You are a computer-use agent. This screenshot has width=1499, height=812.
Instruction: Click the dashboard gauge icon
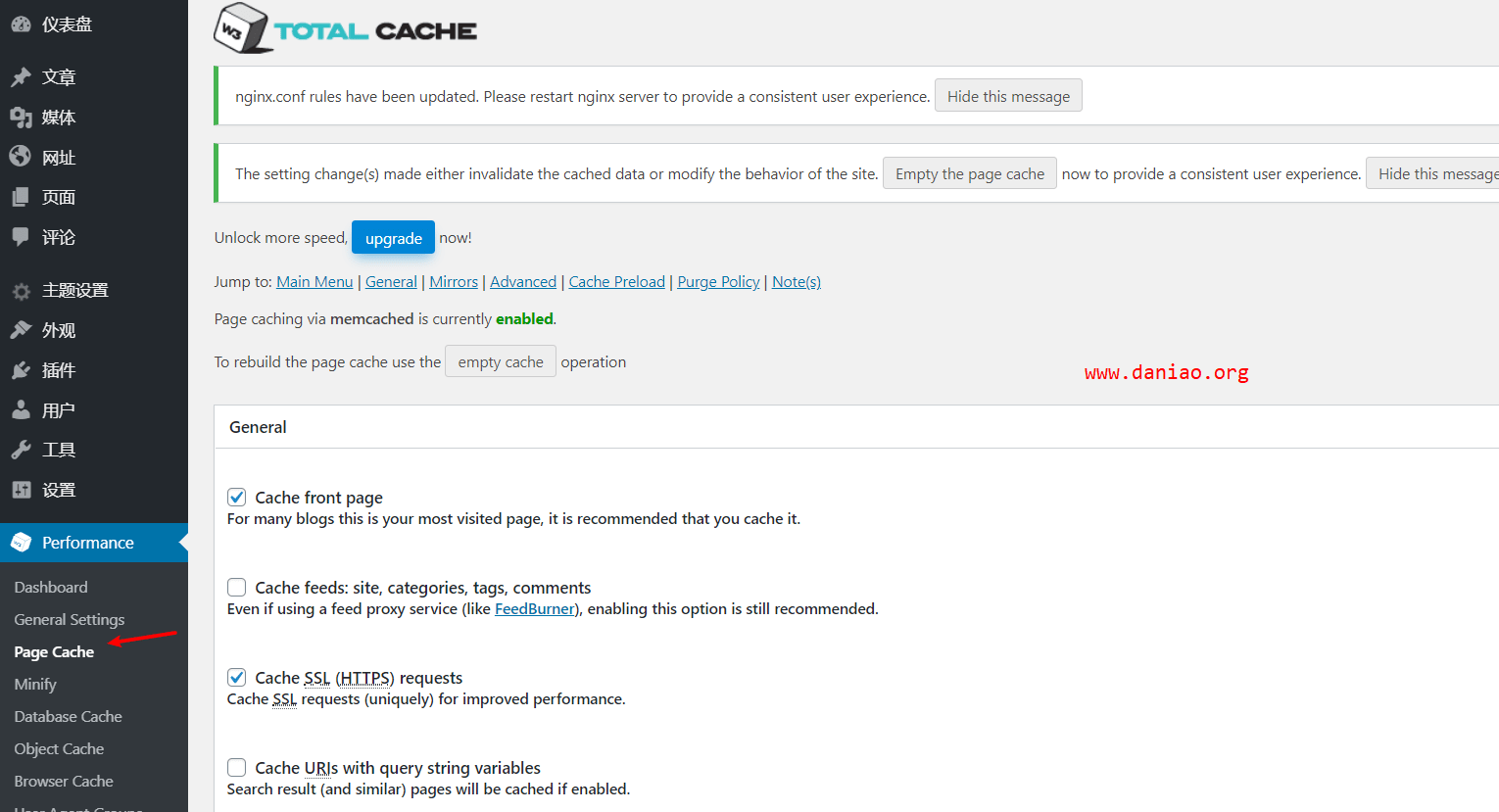tap(21, 24)
